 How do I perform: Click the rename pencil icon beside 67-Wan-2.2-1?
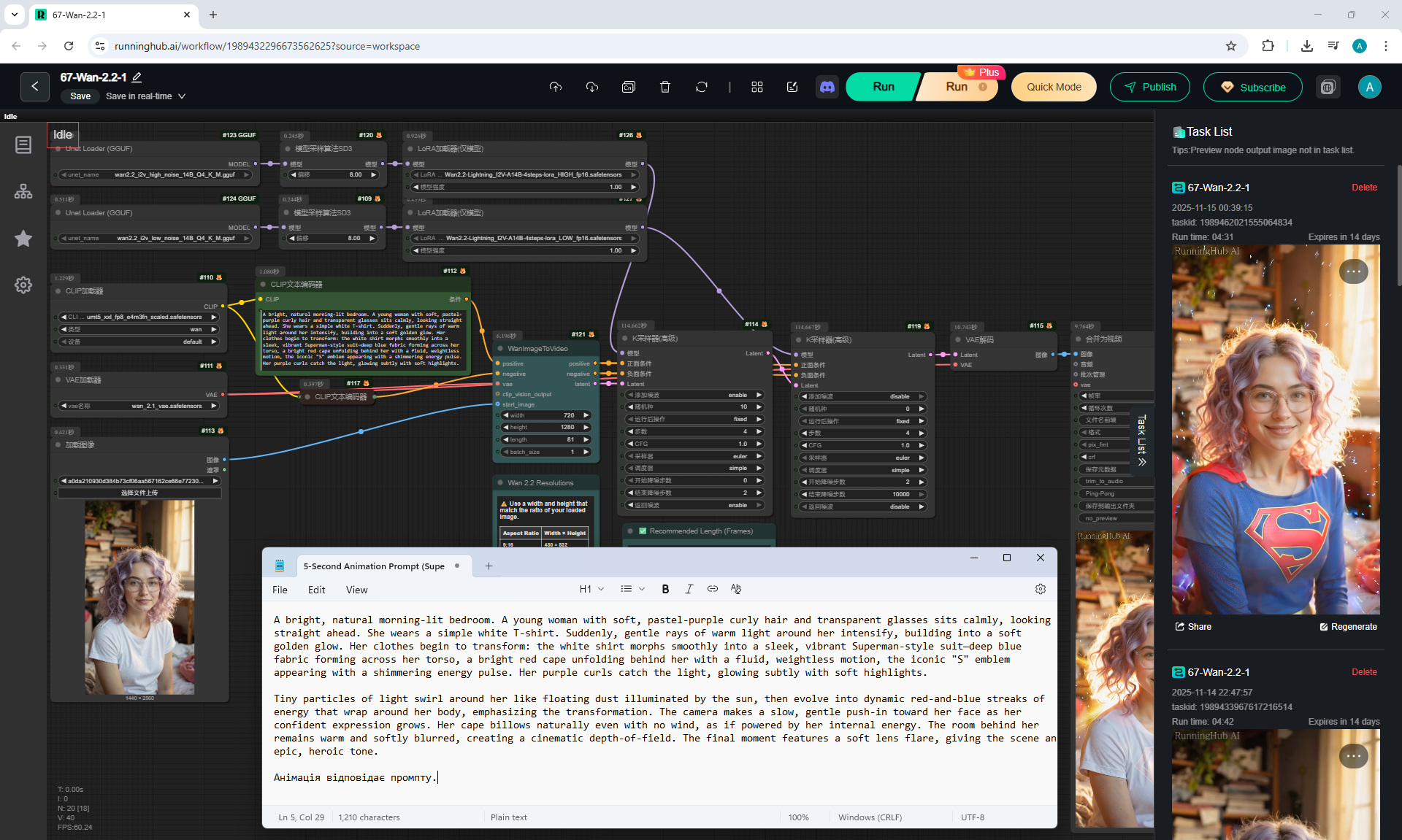point(137,77)
